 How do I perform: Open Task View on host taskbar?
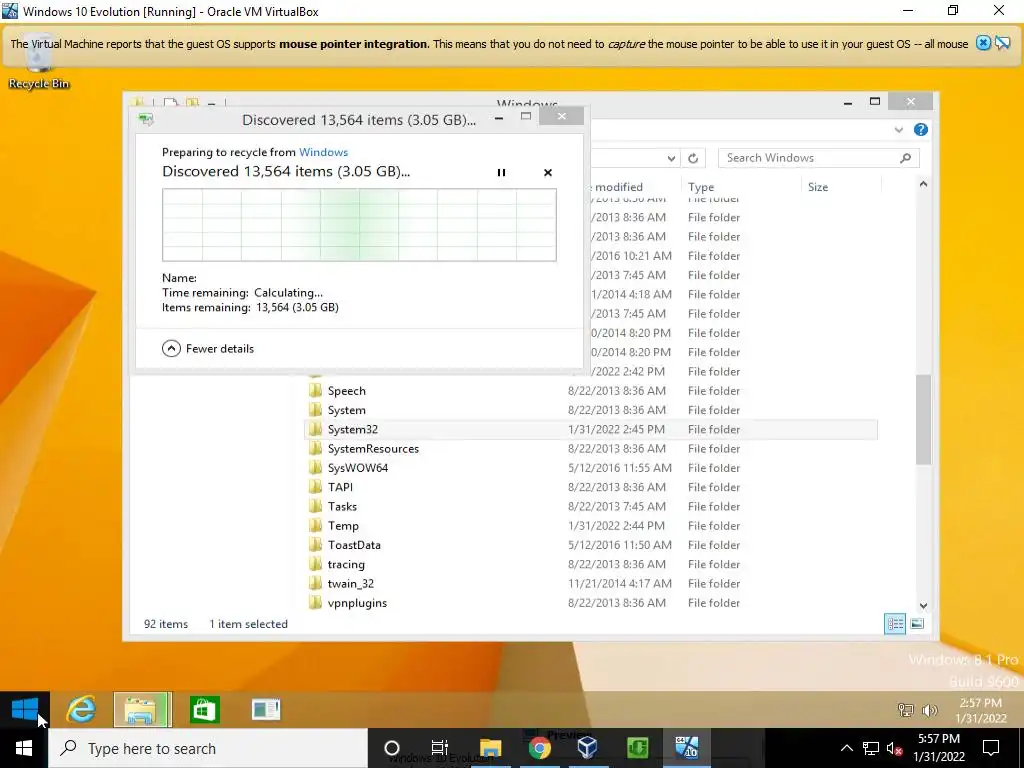point(440,748)
